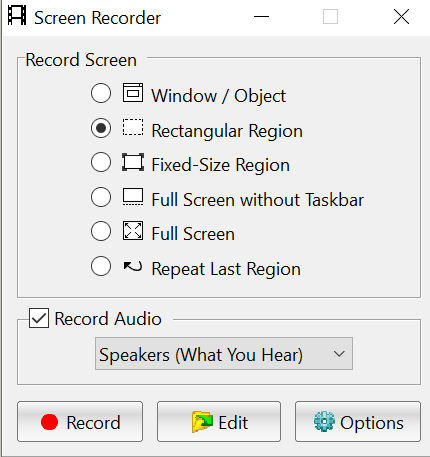Choose the Full Screen radio option
The image size is (430, 457).
click(x=101, y=231)
